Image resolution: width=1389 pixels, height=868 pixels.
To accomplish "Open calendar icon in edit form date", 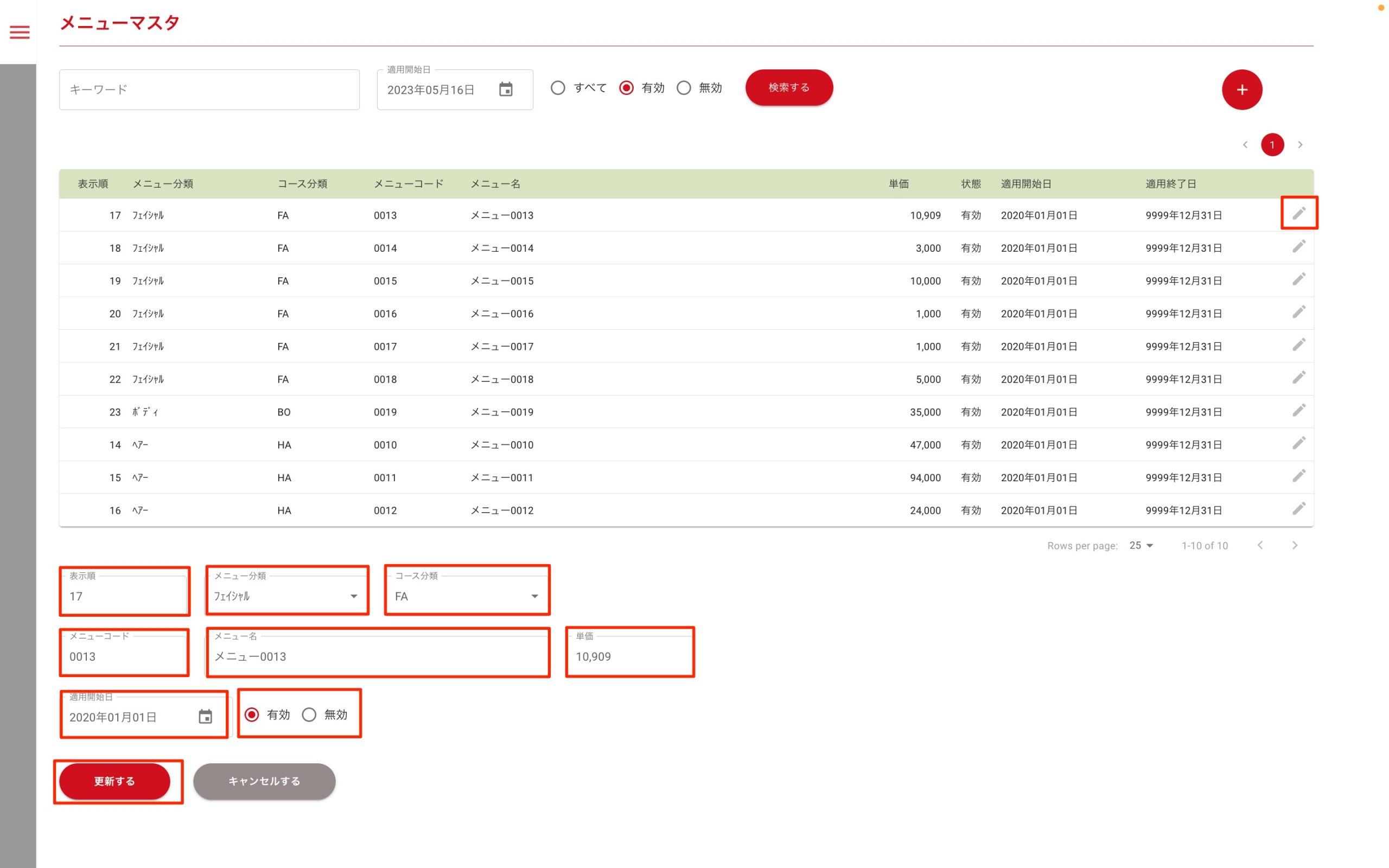I will 205,717.
